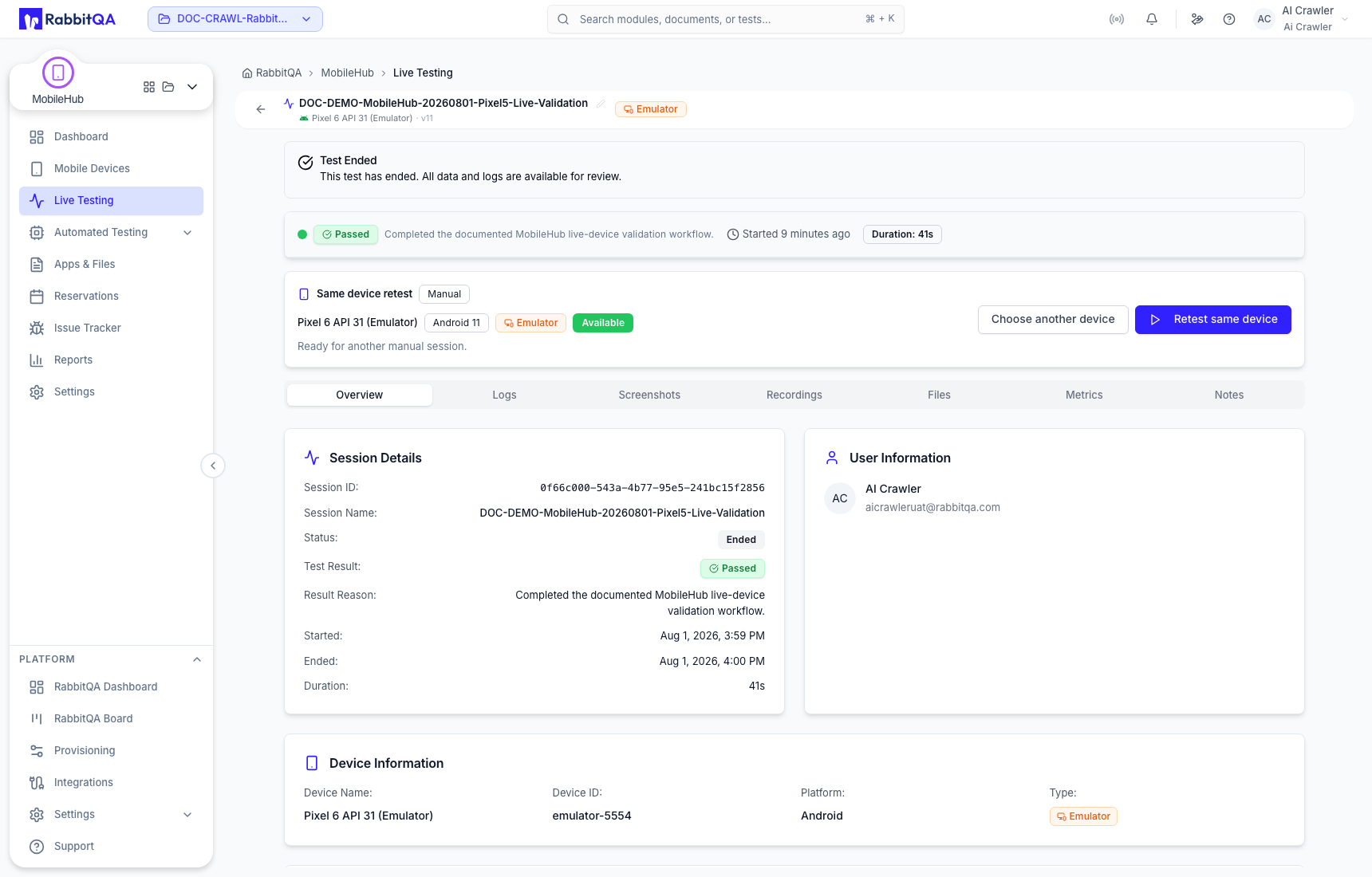Switch to the Logs tab
Screen dimensions: 1372x877
pyautogui.click(x=504, y=395)
